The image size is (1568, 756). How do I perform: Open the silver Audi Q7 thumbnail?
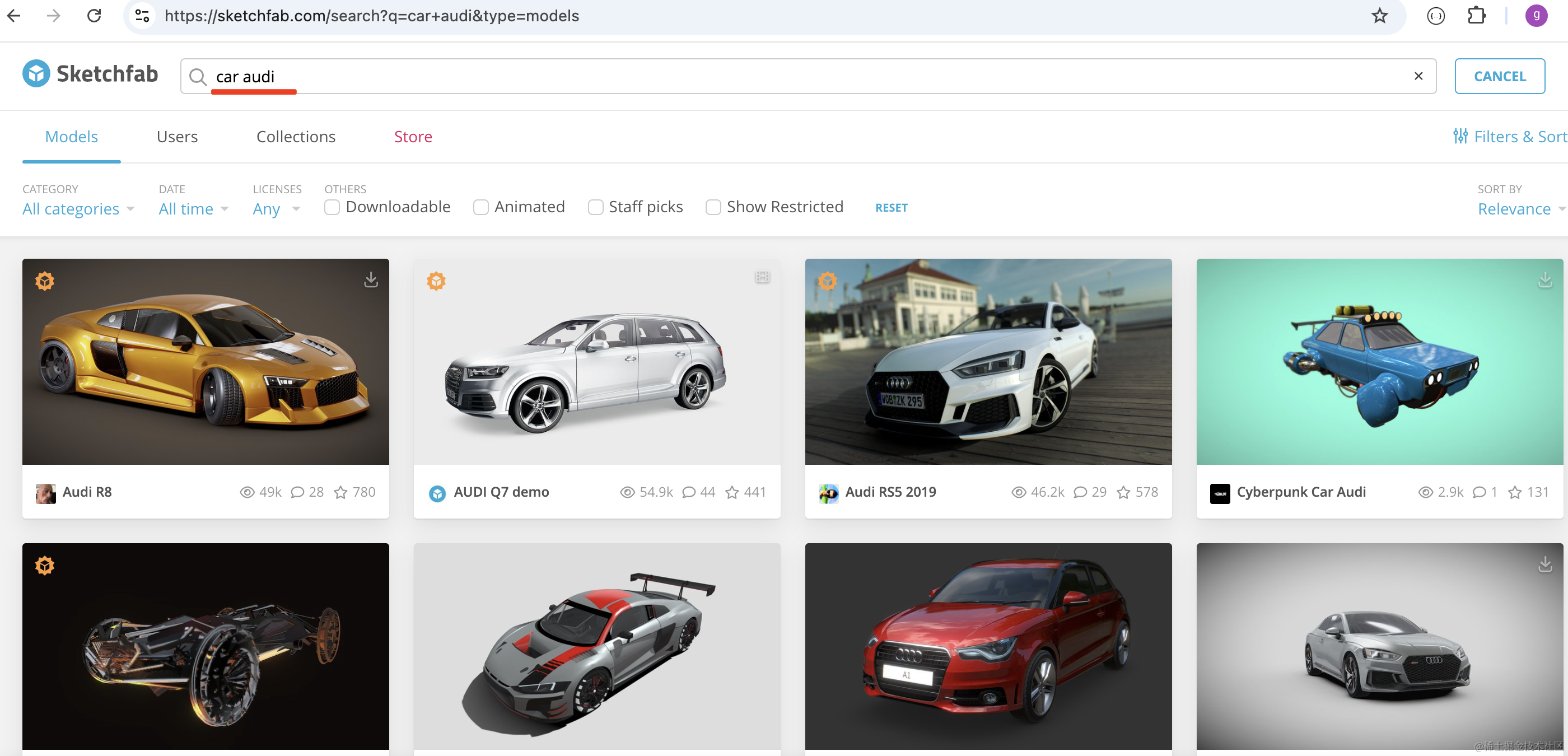coord(597,362)
